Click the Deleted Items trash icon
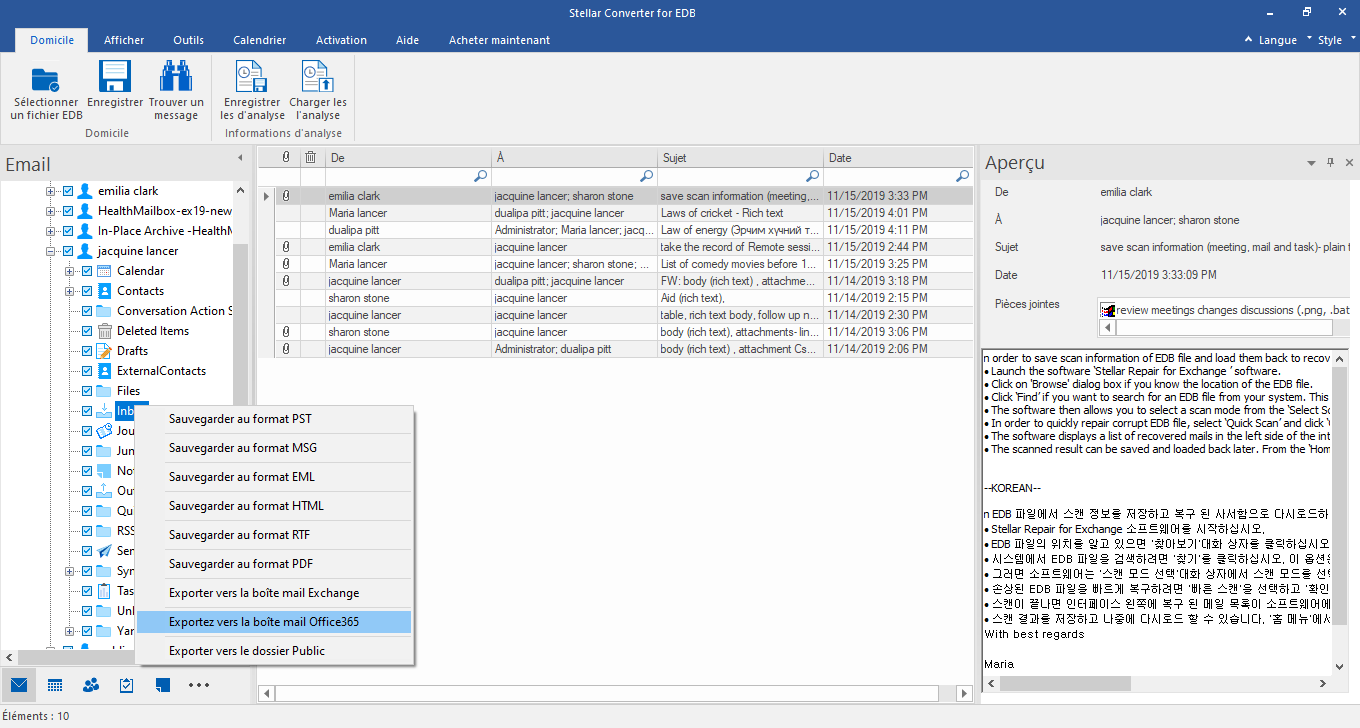Image resolution: width=1360 pixels, height=728 pixels. 104,331
